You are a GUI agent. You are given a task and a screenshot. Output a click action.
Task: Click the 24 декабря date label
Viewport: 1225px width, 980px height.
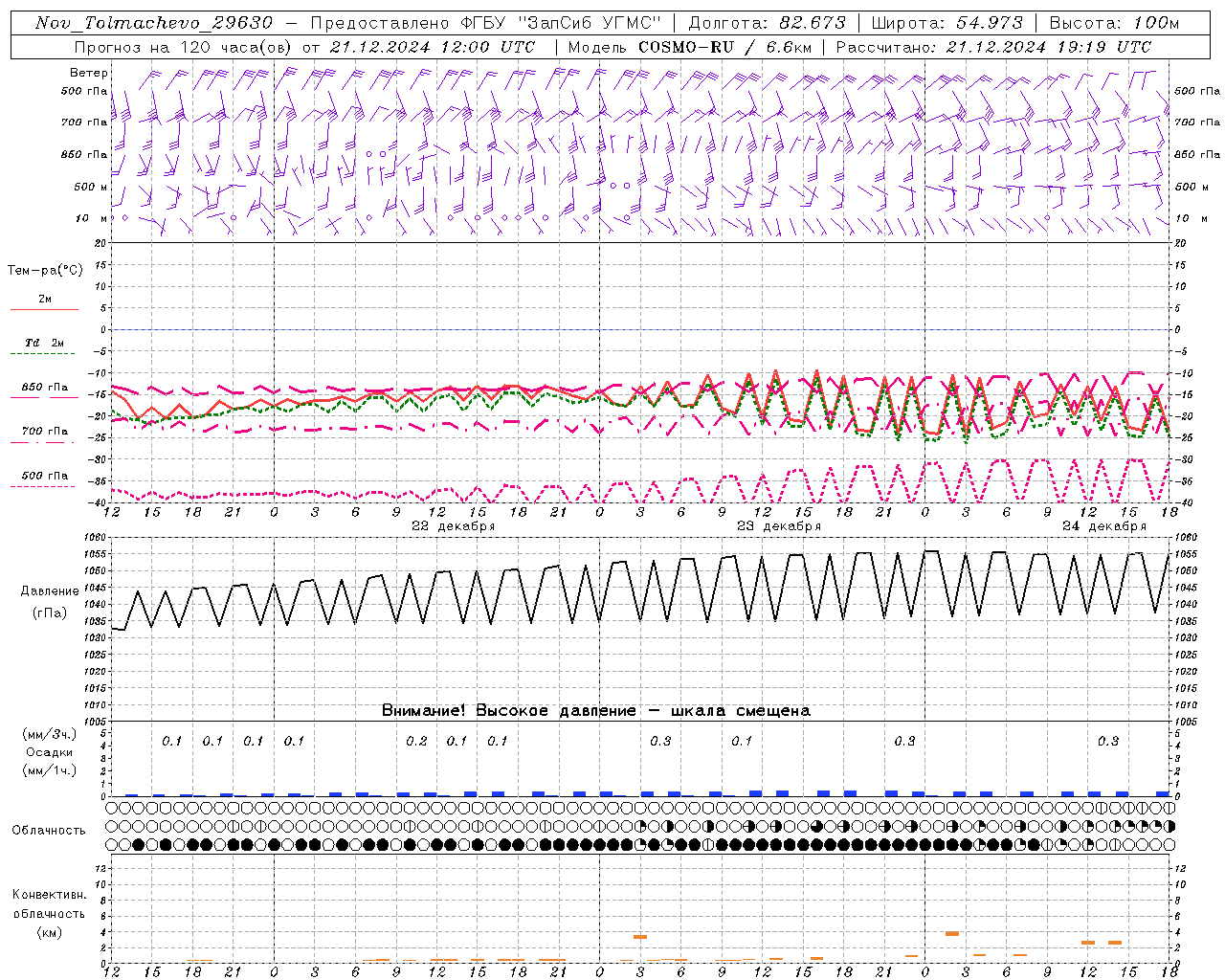1103,526
